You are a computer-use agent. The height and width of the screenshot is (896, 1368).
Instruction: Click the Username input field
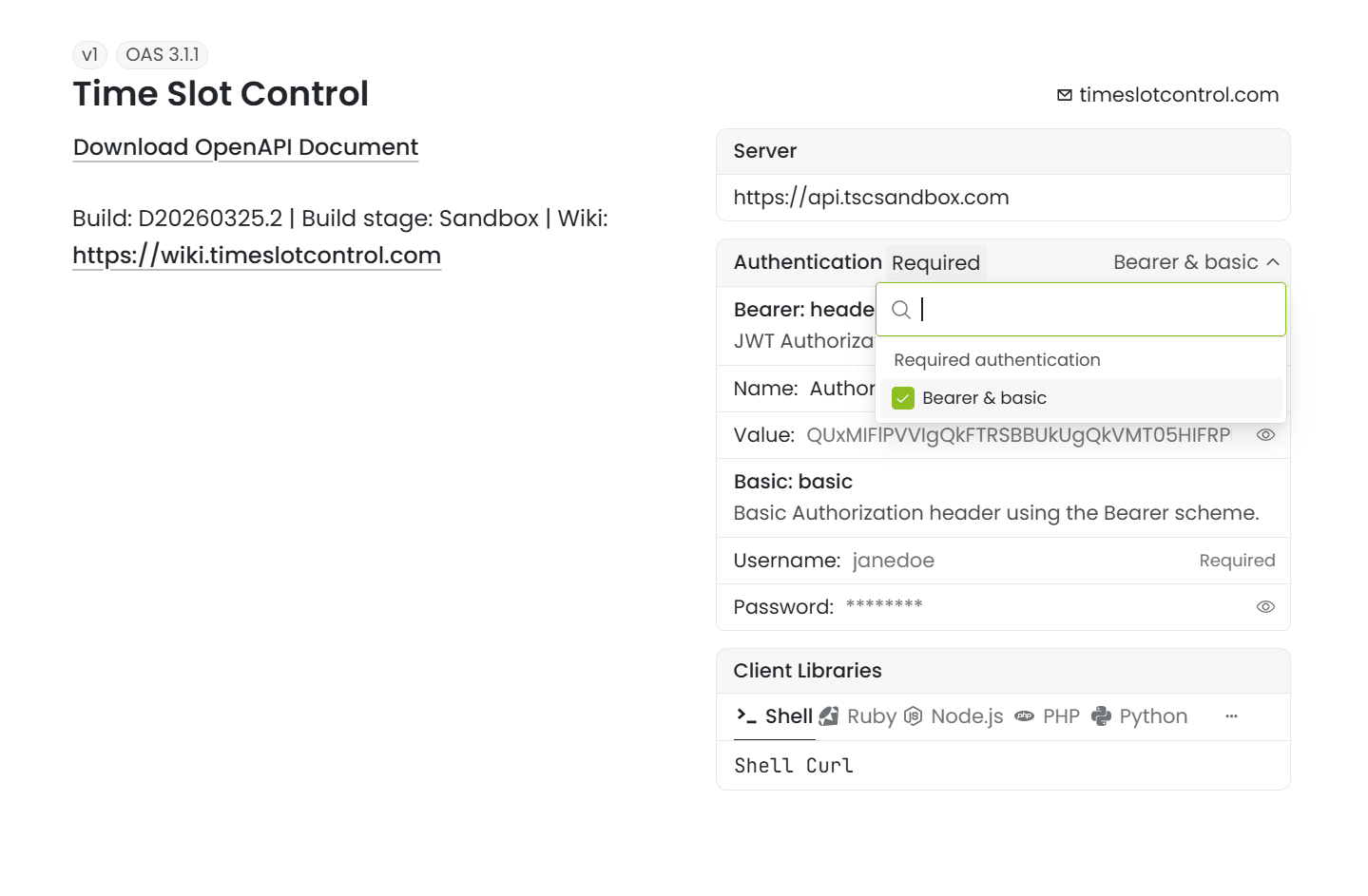pos(1017,561)
